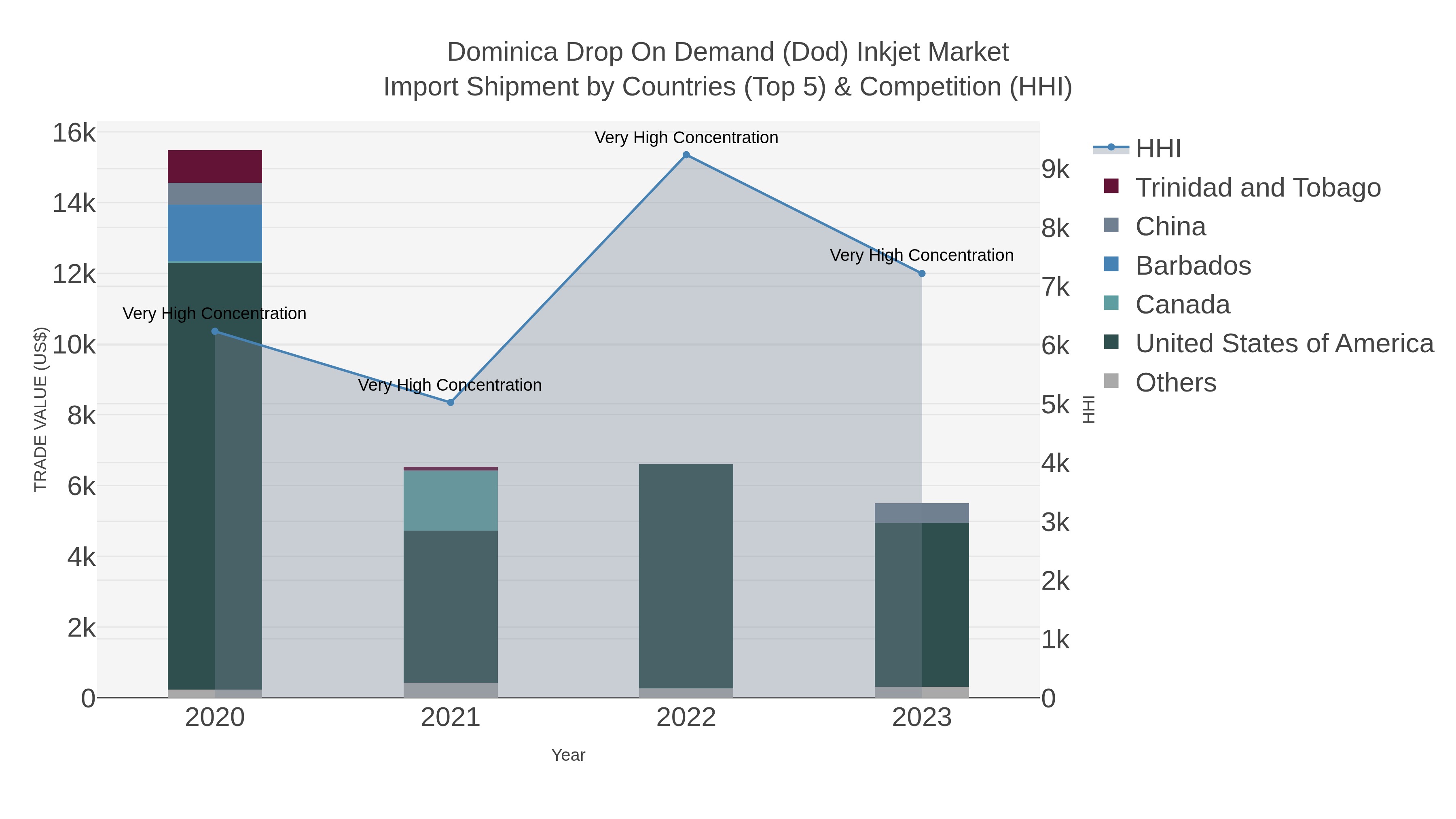Click the 2020 x-axis label
This screenshot has height=819, width=1456.
[x=215, y=718]
